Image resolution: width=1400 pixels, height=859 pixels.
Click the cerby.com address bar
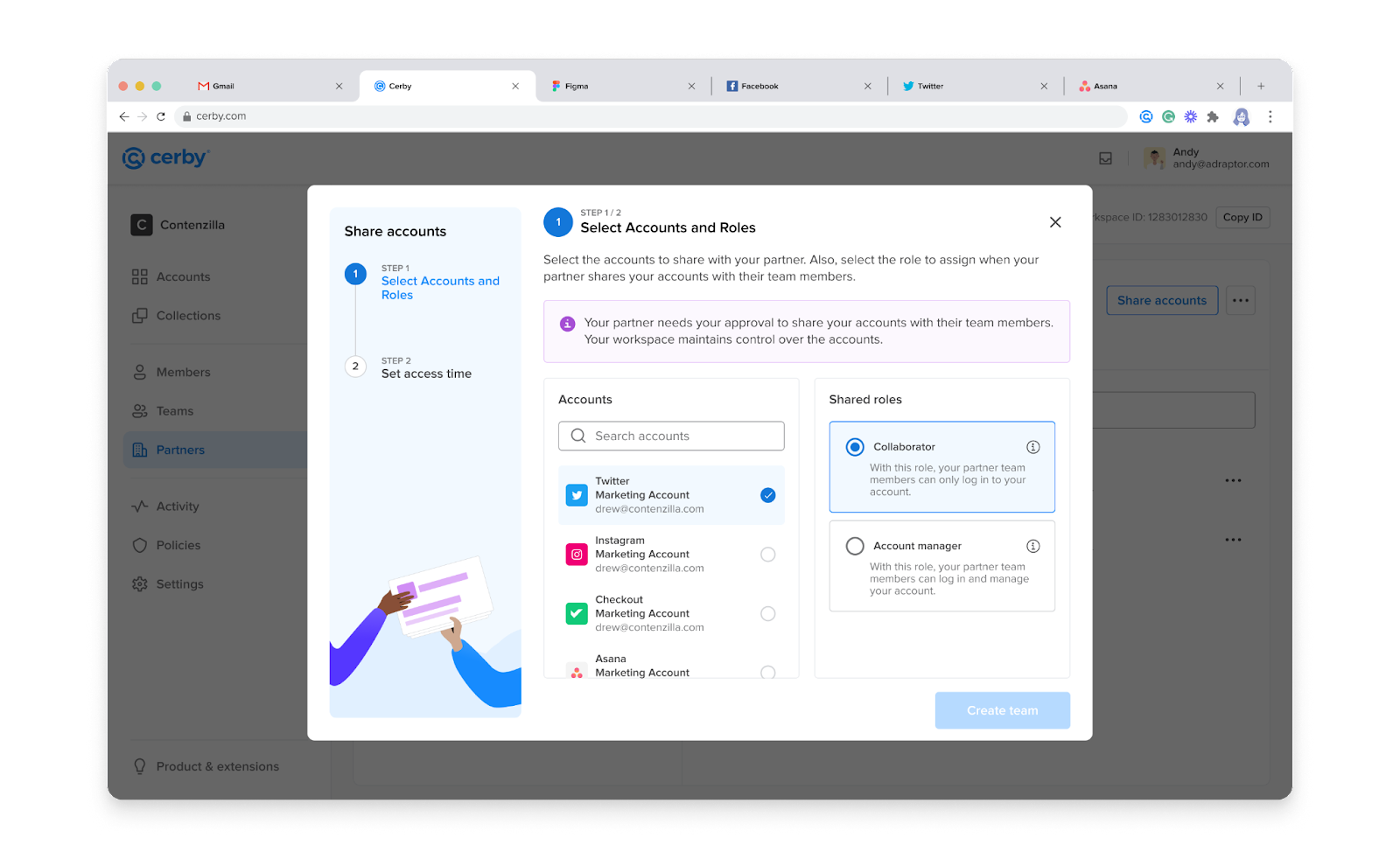[650, 116]
